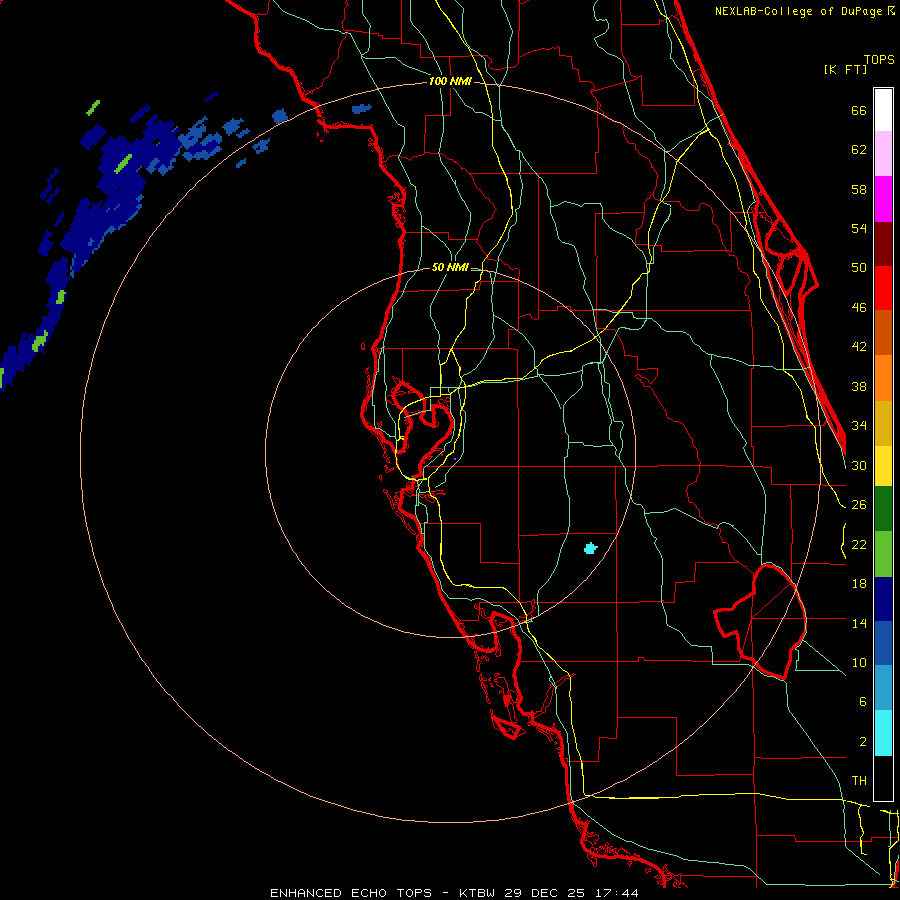Click the legend value 14
The height and width of the screenshot is (900, 900).
tap(859, 623)
